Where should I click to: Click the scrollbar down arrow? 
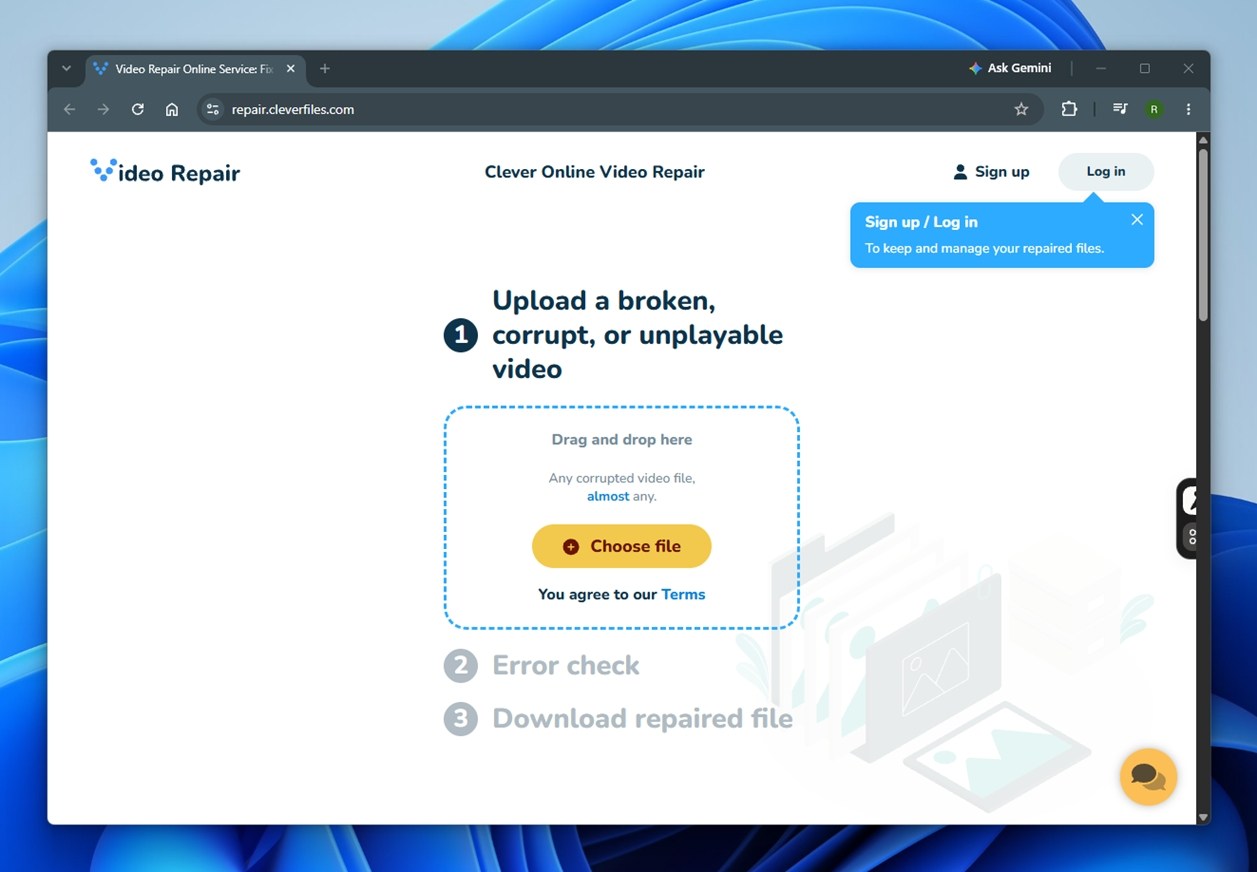pyautogui.click(x=1203, y=817)
